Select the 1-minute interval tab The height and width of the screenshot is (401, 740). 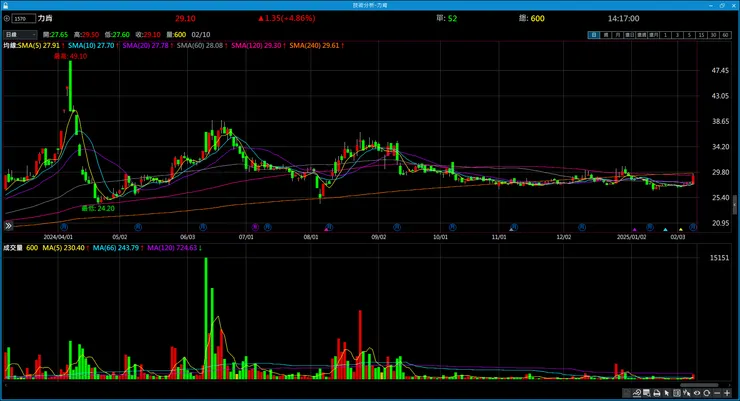(x=665, y=35)
